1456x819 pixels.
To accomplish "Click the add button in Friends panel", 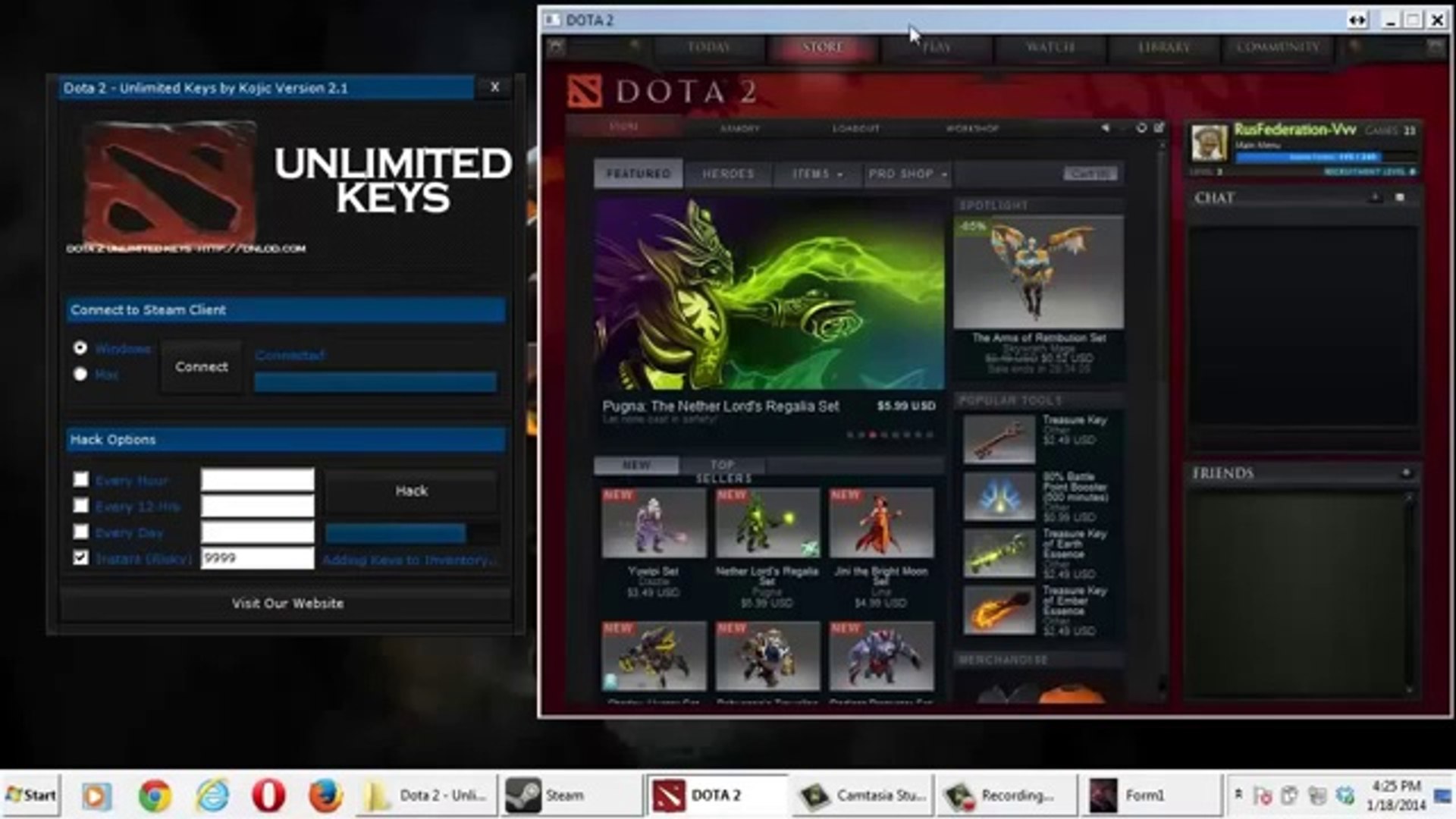I will click(x=1405, y=472).
